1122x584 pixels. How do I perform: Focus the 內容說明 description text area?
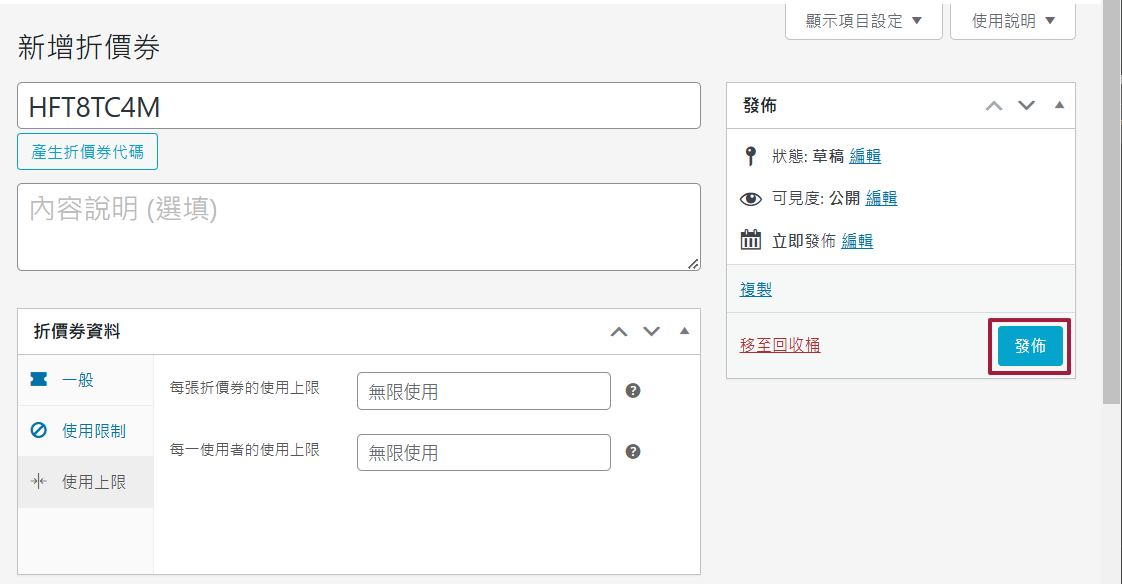tap(358, 227)
